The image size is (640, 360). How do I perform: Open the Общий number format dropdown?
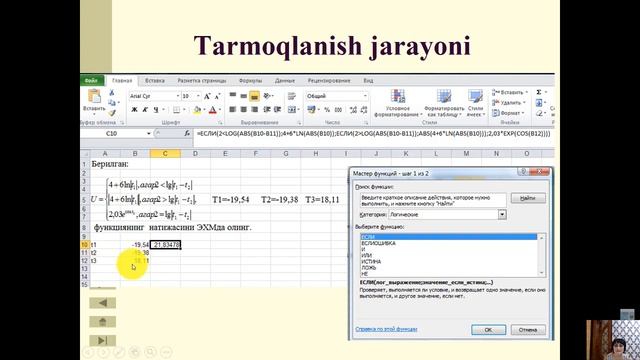(365, 96)
